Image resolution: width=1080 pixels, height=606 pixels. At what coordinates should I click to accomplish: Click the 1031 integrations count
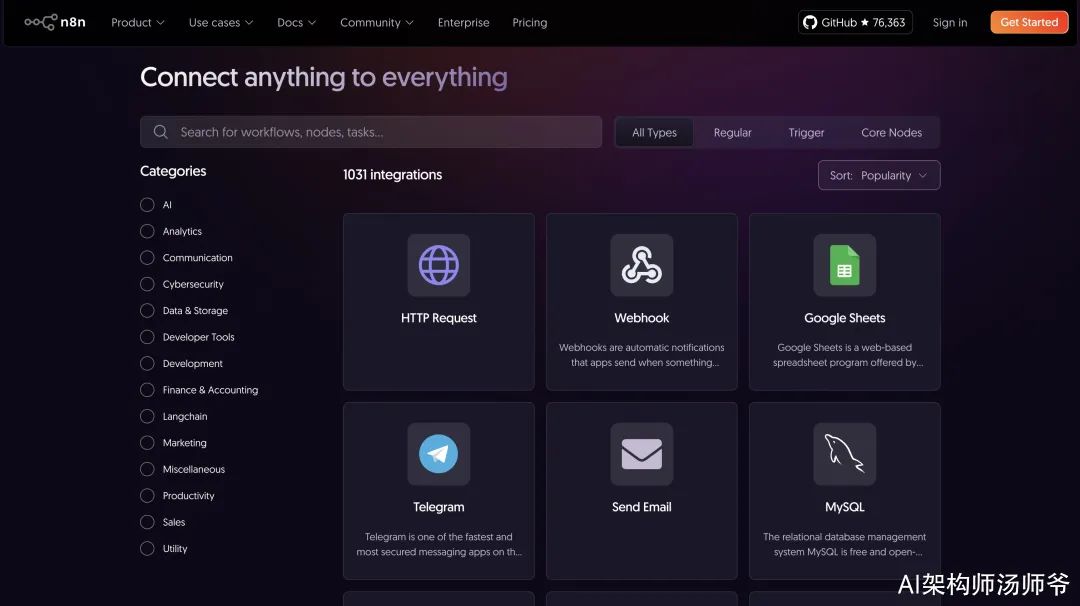click(393, 175)
